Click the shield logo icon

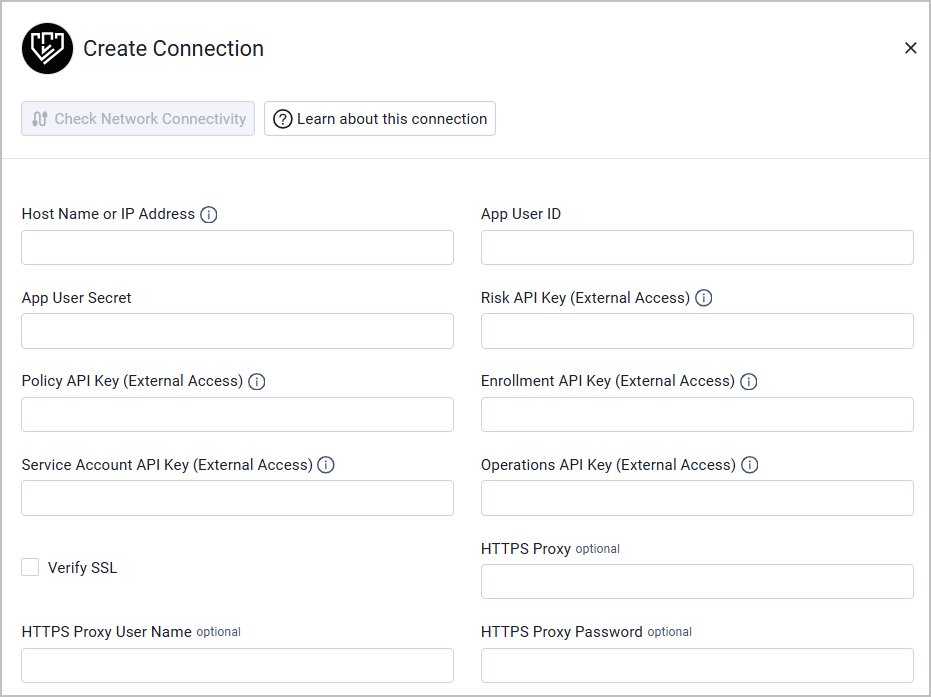click(x=47, y=47)
